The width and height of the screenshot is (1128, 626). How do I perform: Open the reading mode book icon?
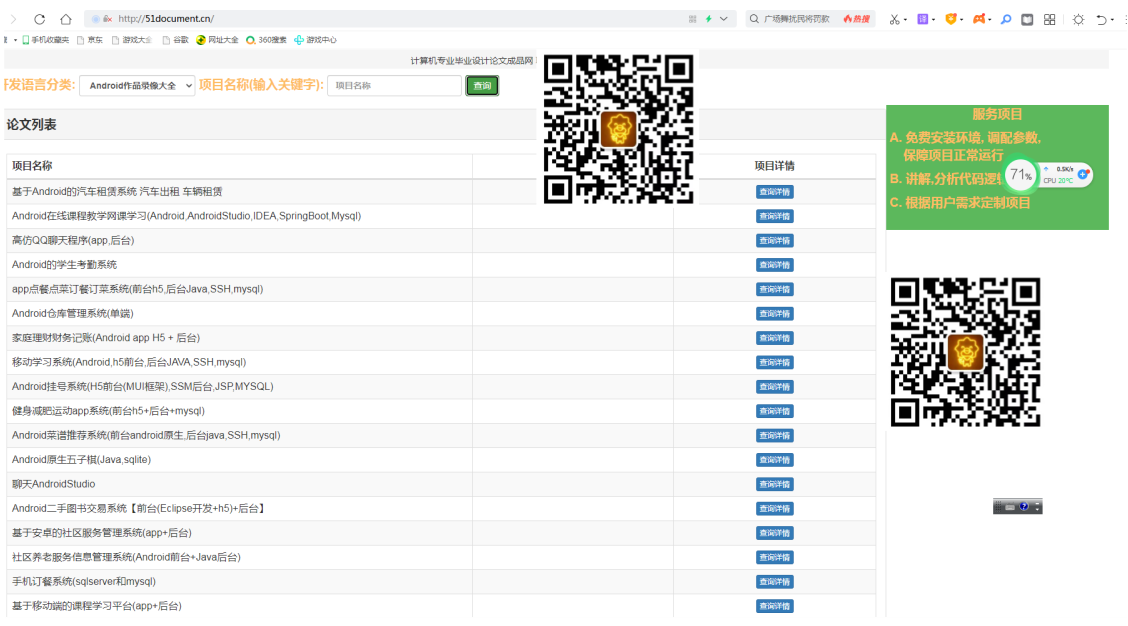(1027, 19)
